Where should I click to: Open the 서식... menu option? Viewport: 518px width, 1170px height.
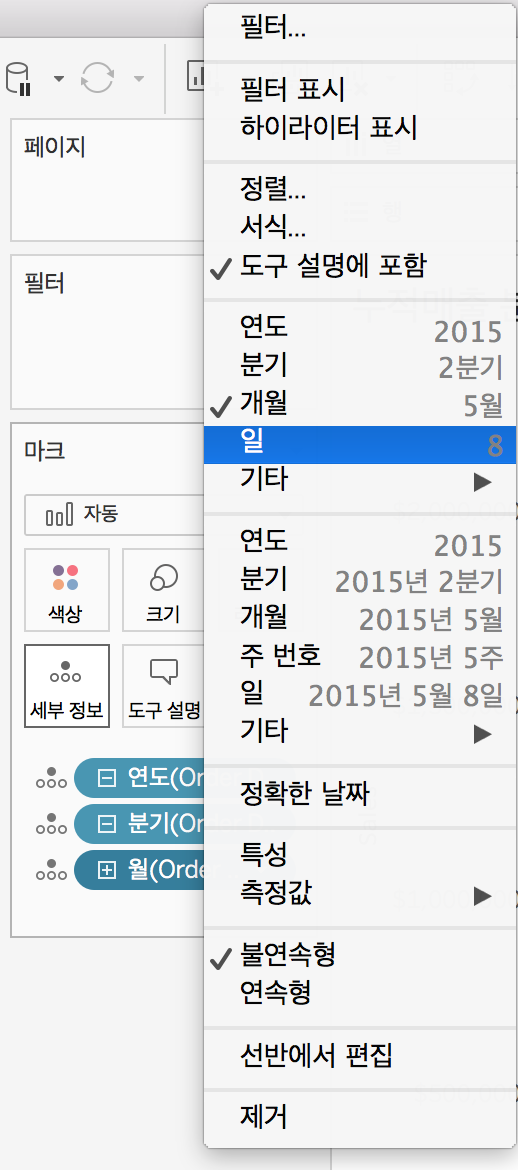[361, 227]
